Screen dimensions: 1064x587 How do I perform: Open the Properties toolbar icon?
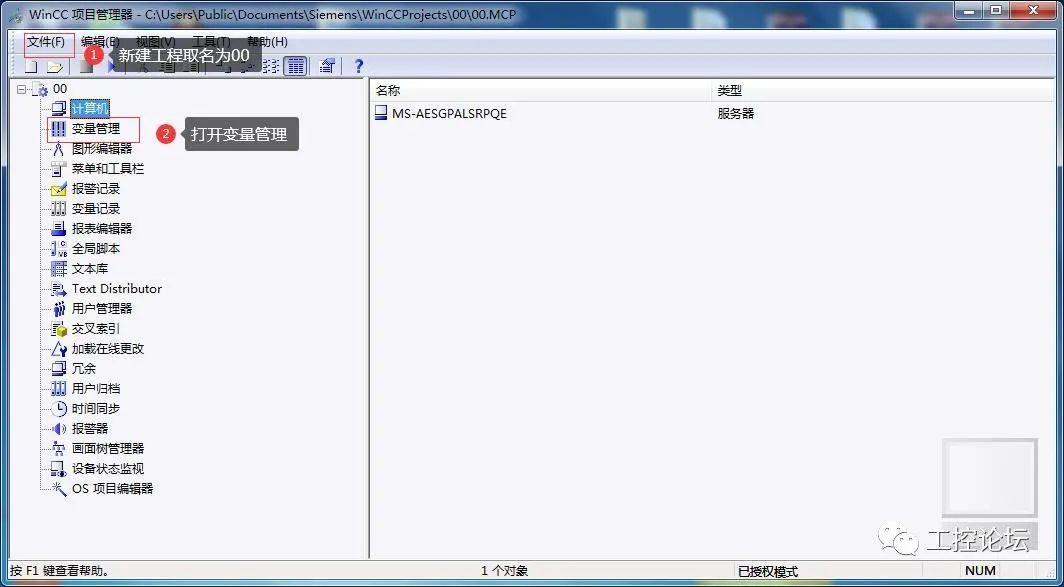[328, 67]
